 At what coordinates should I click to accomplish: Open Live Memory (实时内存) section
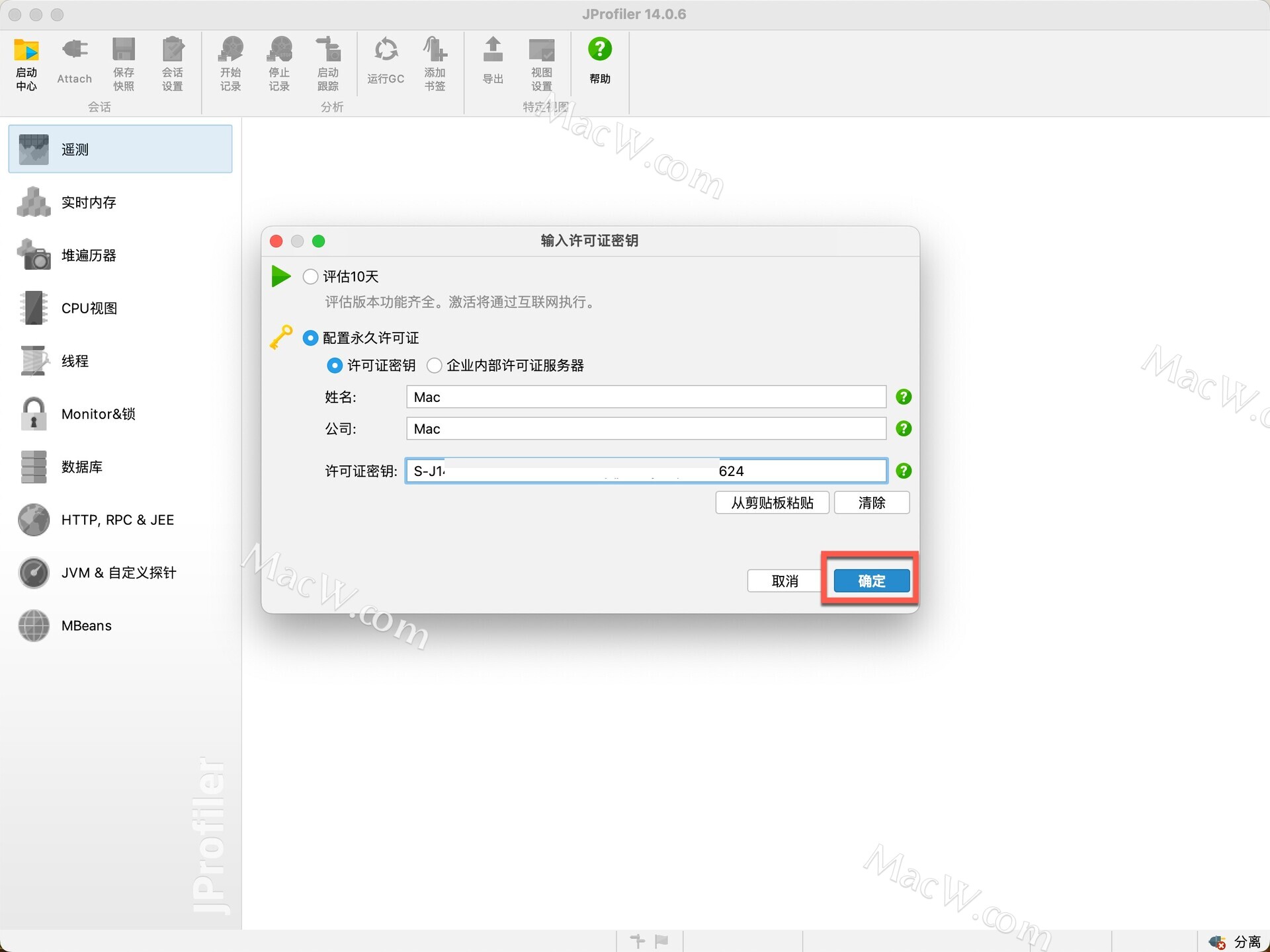(120, 202)
